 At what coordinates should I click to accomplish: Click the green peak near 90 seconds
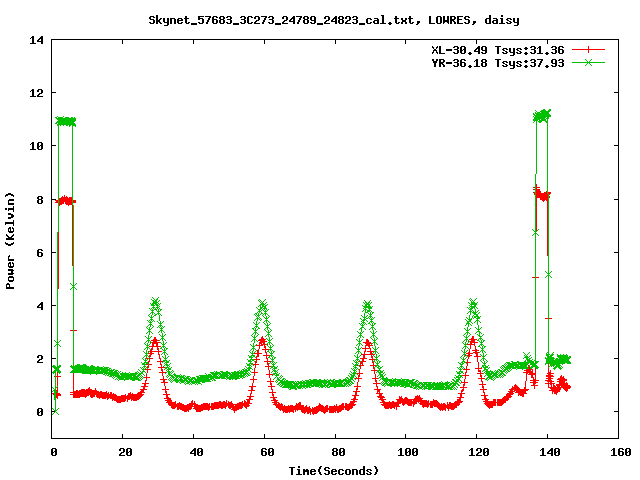(368, 304)
